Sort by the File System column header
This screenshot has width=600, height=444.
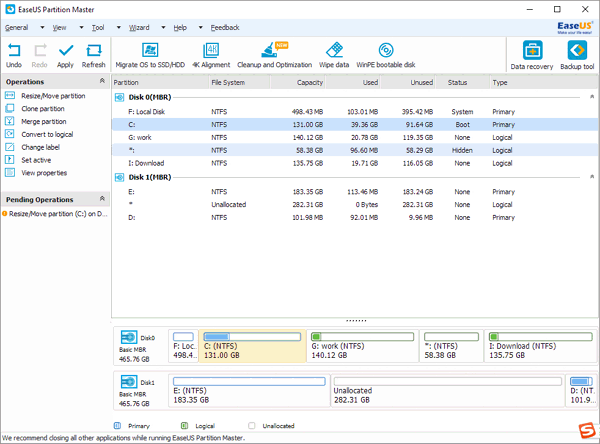240,82
